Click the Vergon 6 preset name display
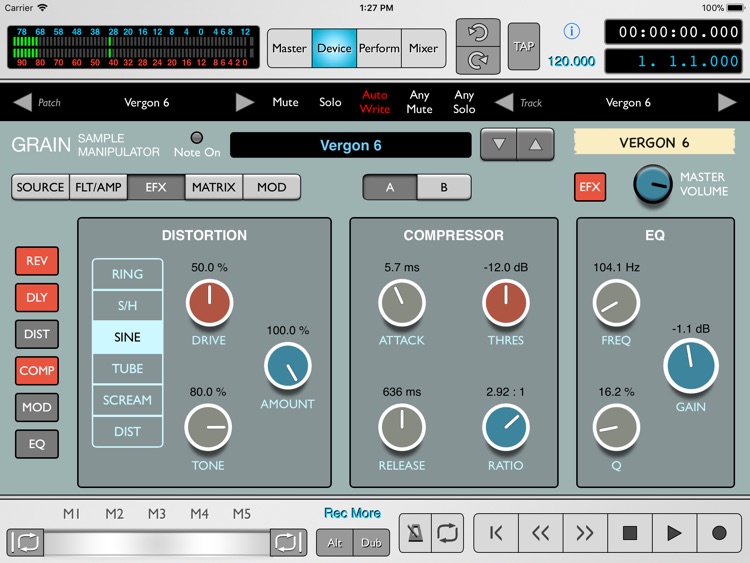The width and height of the screenshot is (750, 563). tap(351, 145)
